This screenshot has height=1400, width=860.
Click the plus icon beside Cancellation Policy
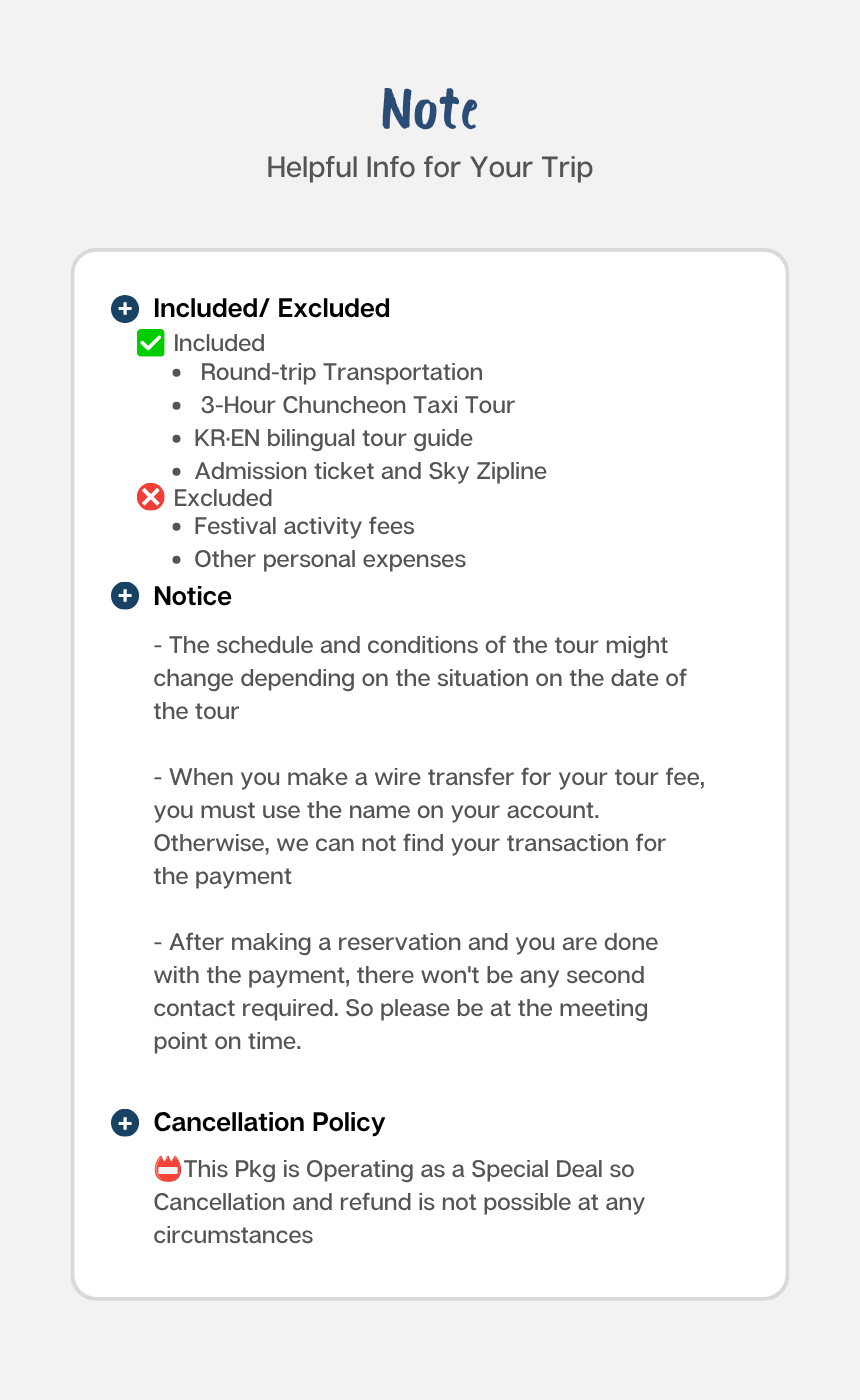pos(124,1122)
